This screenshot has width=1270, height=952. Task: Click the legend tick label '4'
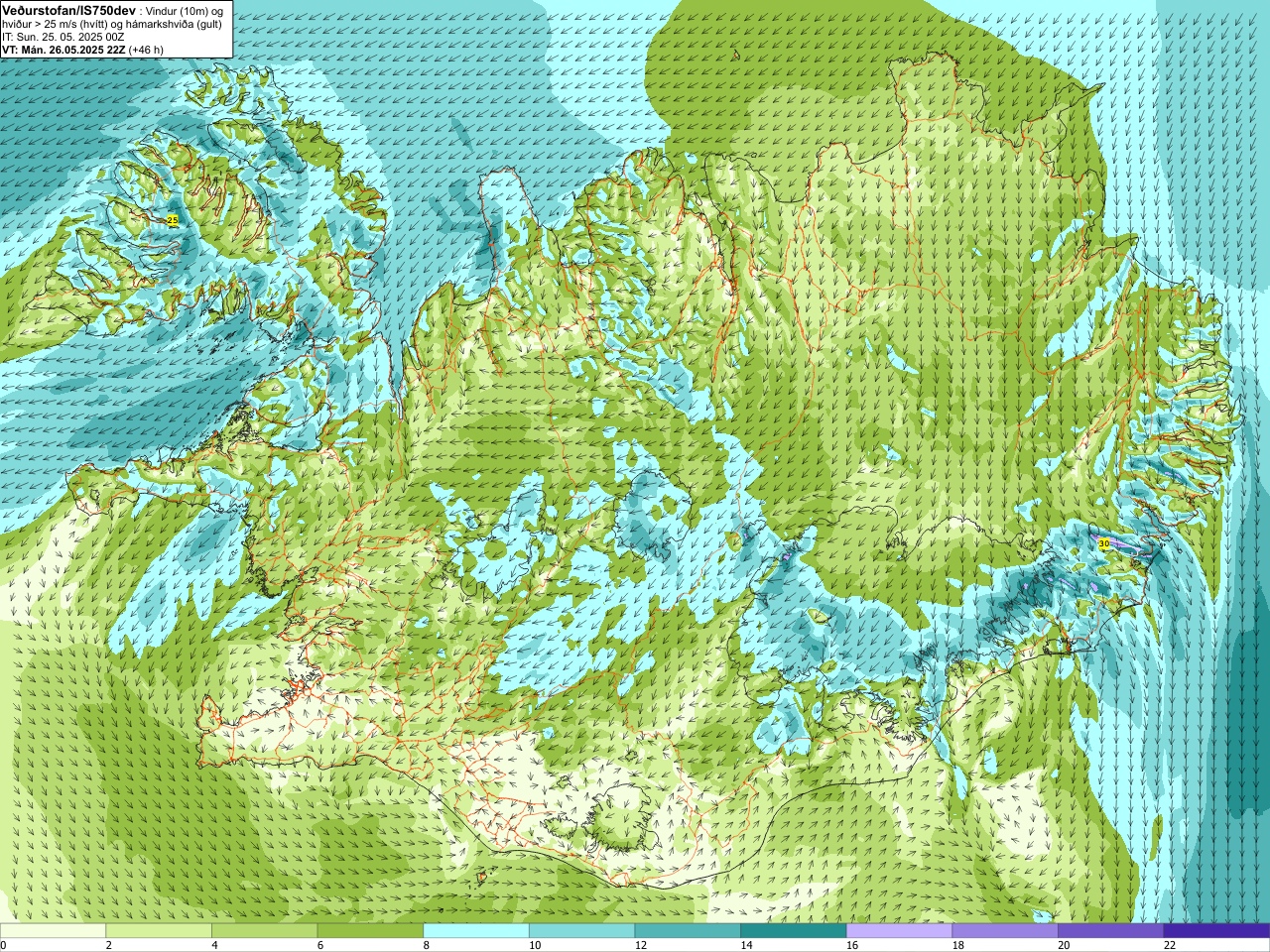pos(214,945)
